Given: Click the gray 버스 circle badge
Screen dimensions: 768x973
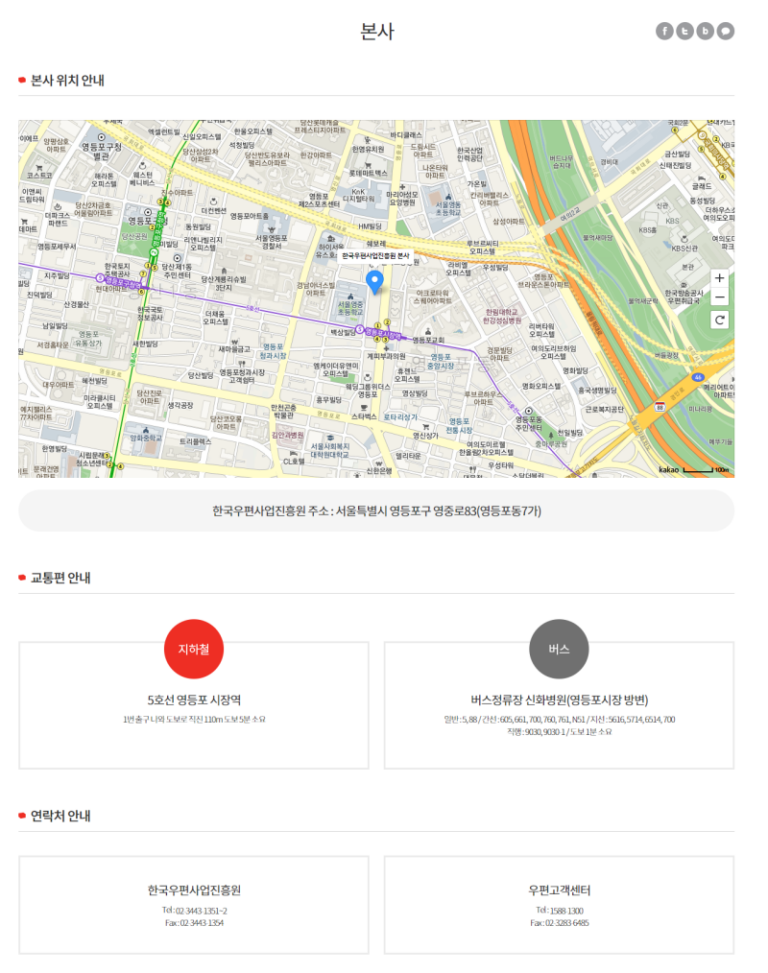Looking at the screenshot, I should tap(558, 649).
